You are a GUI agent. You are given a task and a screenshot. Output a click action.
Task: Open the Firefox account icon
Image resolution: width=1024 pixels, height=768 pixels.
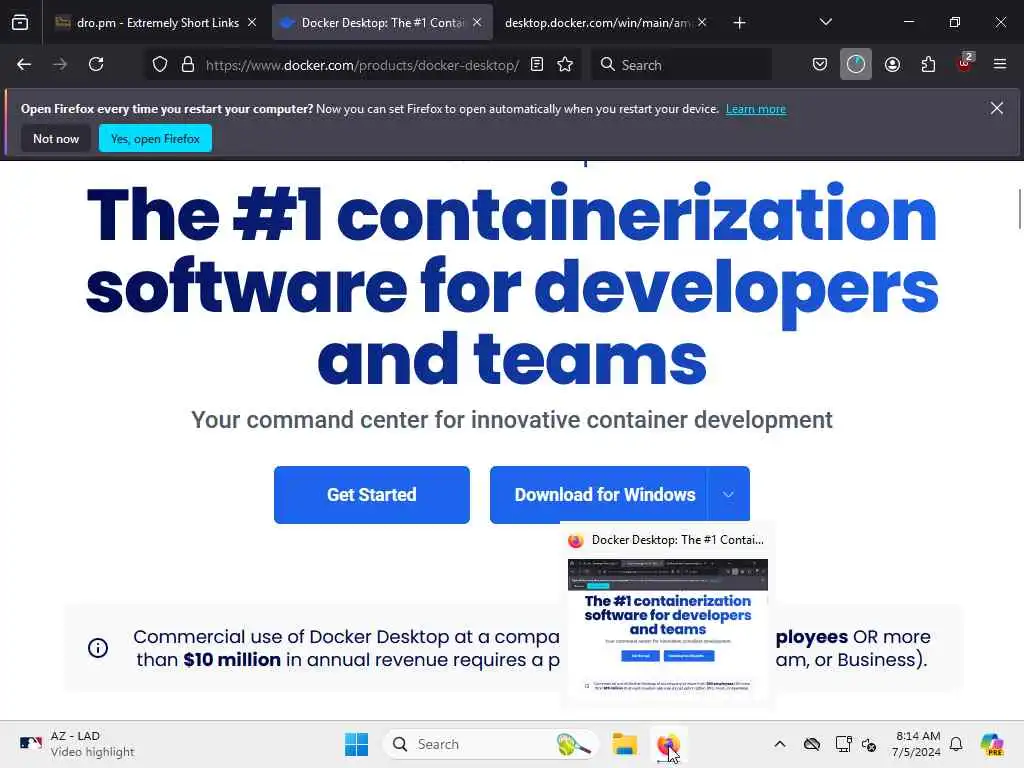pos(893,65)
